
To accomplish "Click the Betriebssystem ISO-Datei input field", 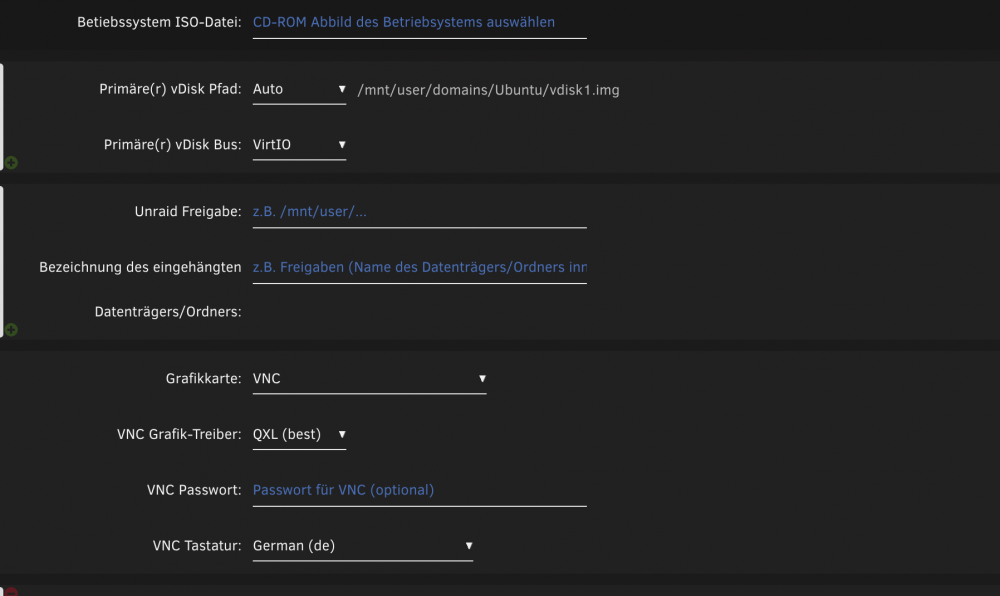I will tap(420, 22).
